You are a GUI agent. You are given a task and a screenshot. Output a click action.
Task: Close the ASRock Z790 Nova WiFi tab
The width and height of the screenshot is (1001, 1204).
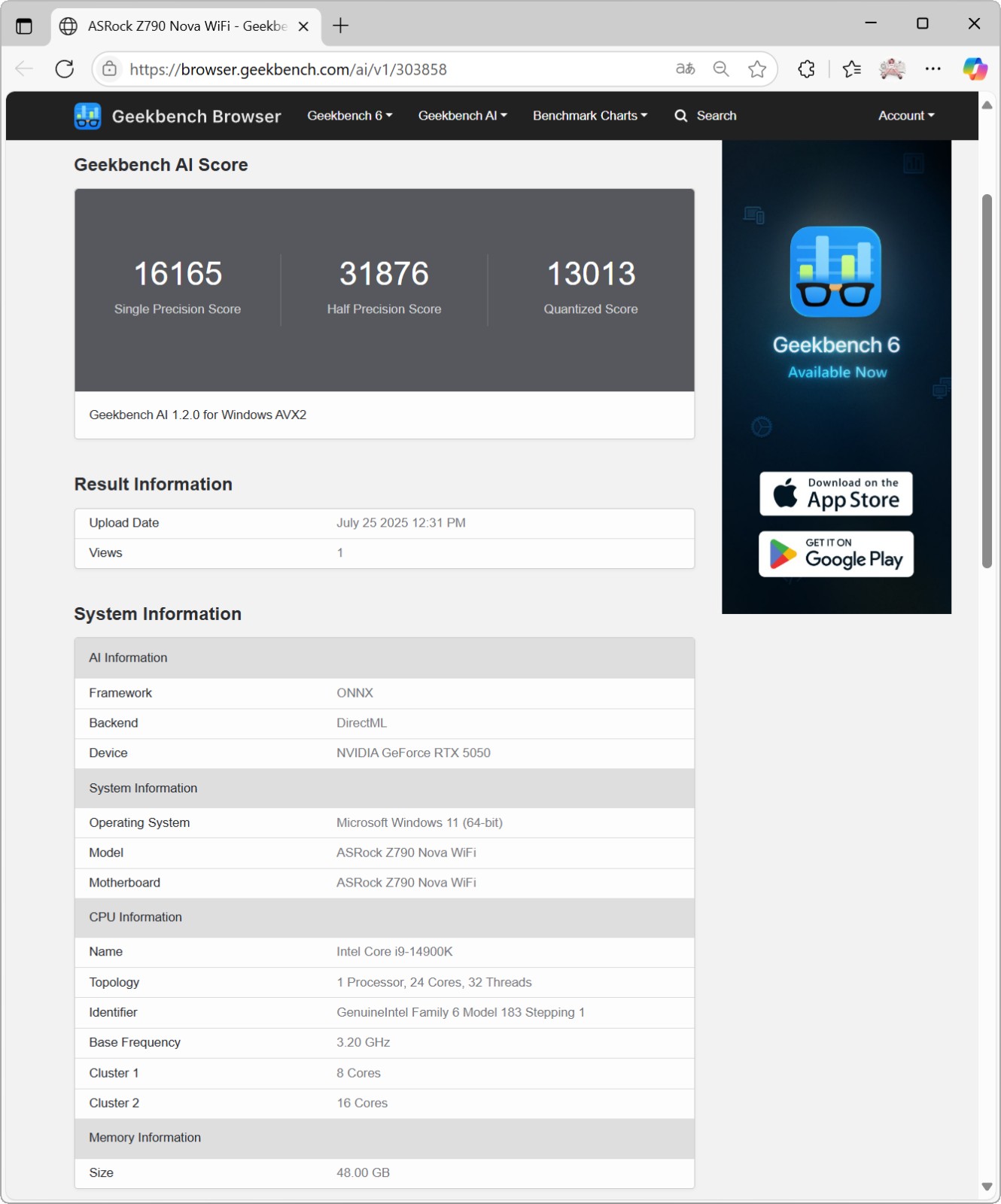pos(303,26)
